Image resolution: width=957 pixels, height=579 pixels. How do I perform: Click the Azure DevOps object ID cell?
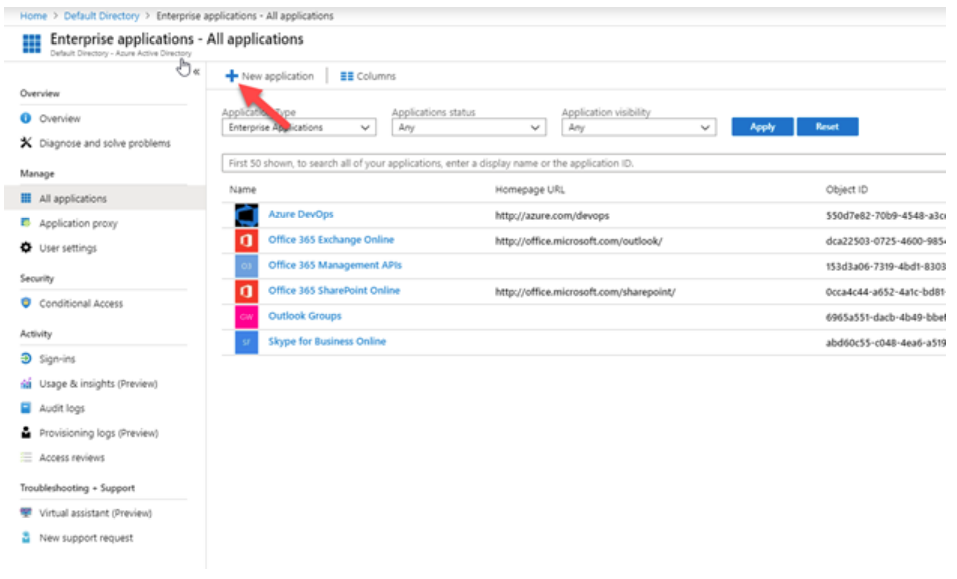[x=886, y=216]
